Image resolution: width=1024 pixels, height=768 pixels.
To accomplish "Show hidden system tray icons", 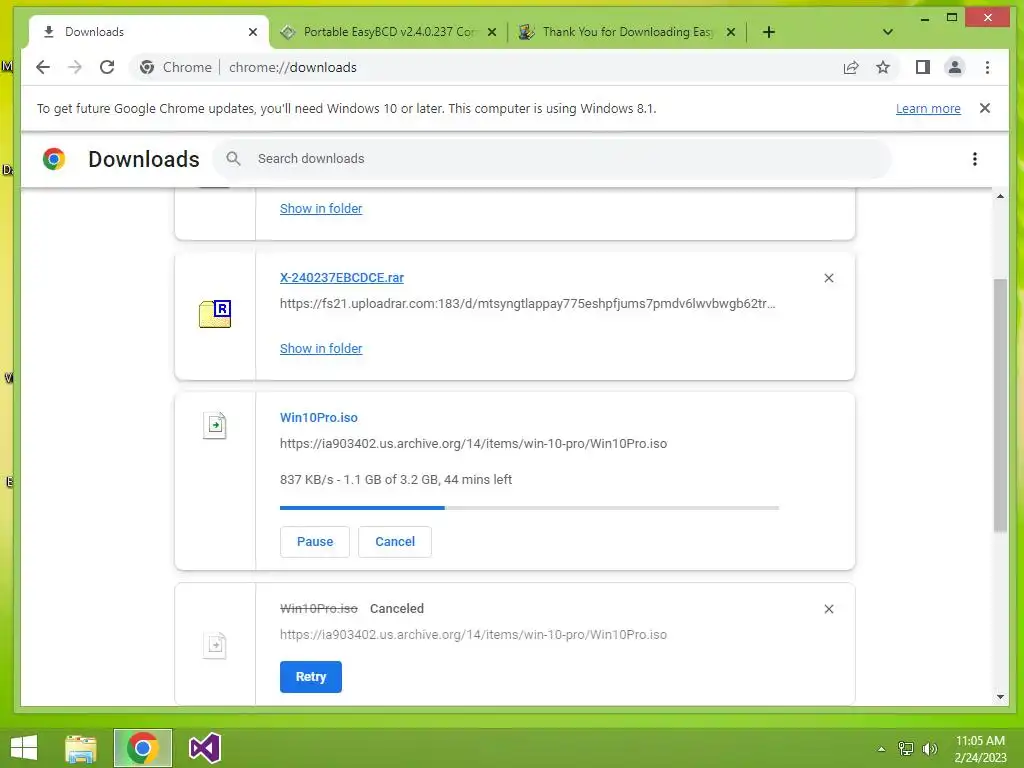I will pyautogui.click(x=881, y=749).
